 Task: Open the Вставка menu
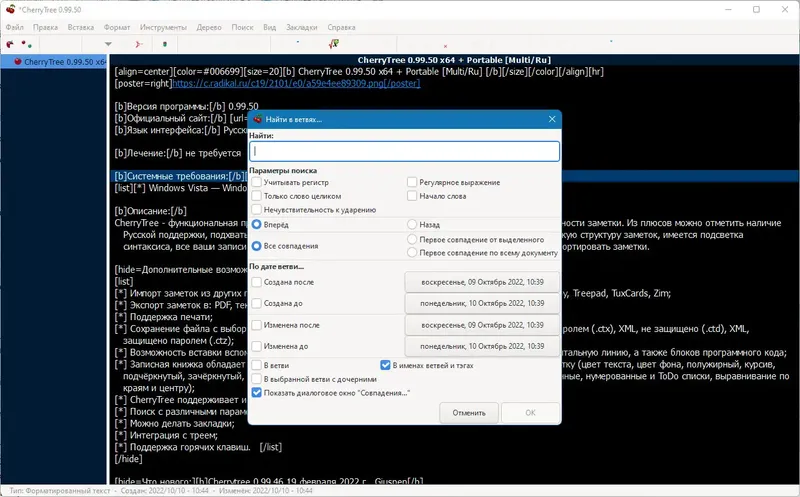[x=81, y=28]
